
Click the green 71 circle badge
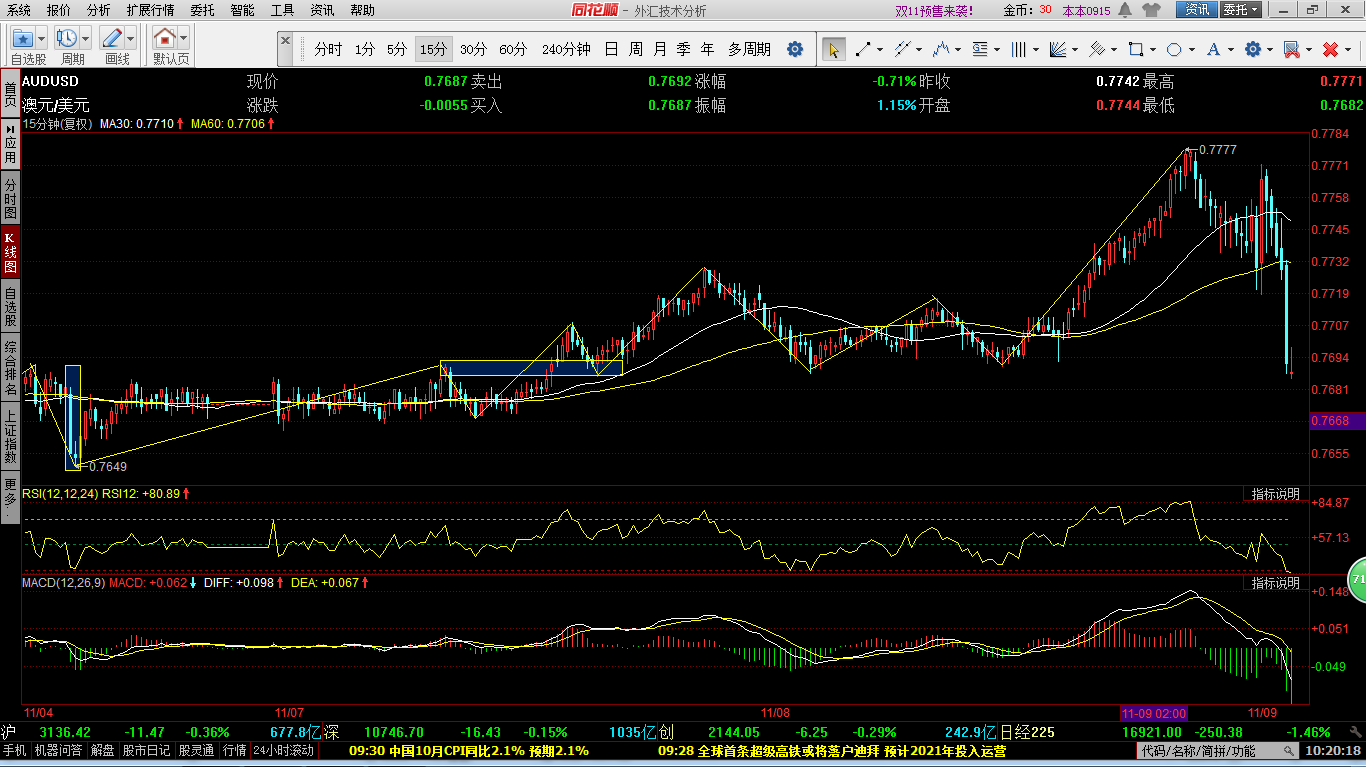coord(1358,579)
